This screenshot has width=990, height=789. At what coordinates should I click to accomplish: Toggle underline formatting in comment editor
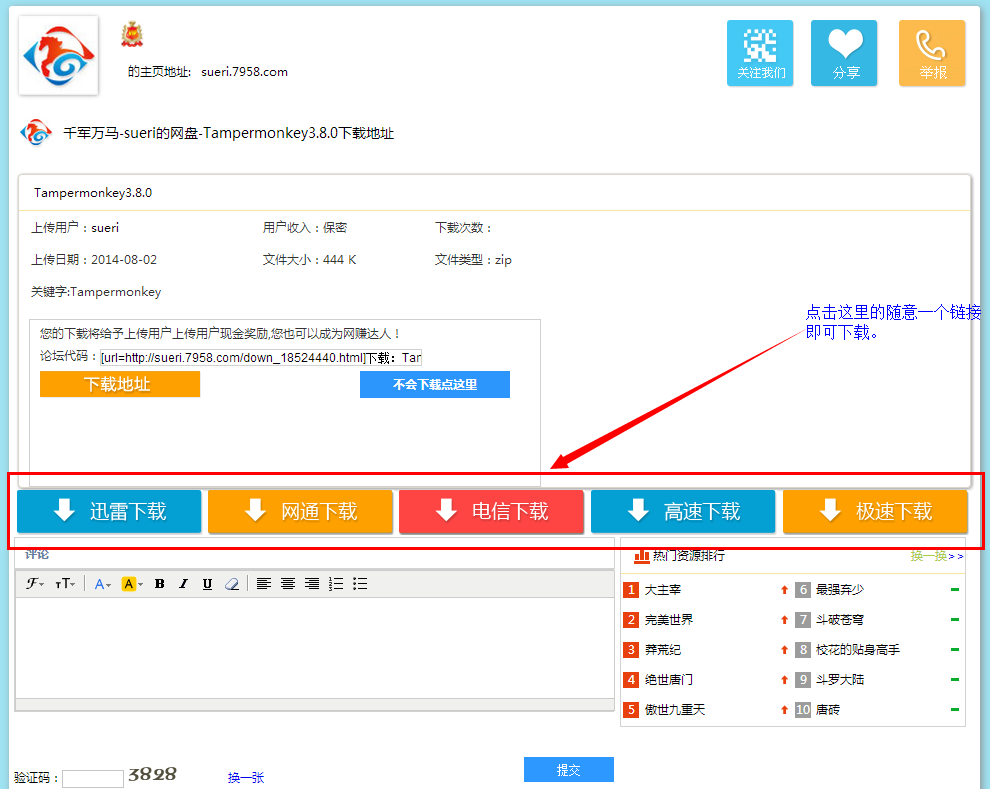coord(207,584)
